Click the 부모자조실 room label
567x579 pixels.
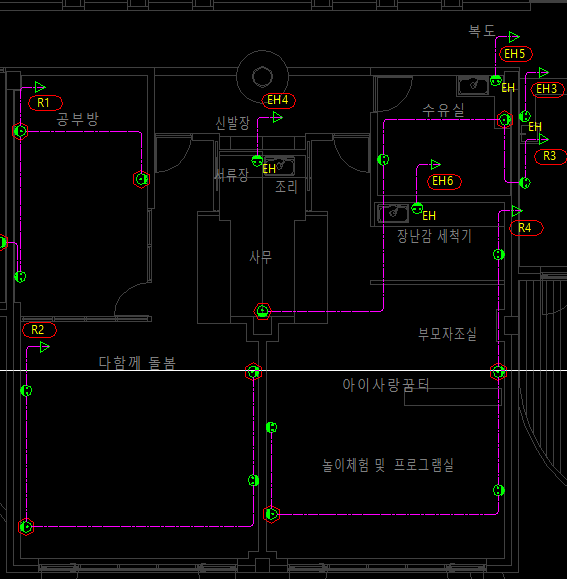click(x=447, y=334)
